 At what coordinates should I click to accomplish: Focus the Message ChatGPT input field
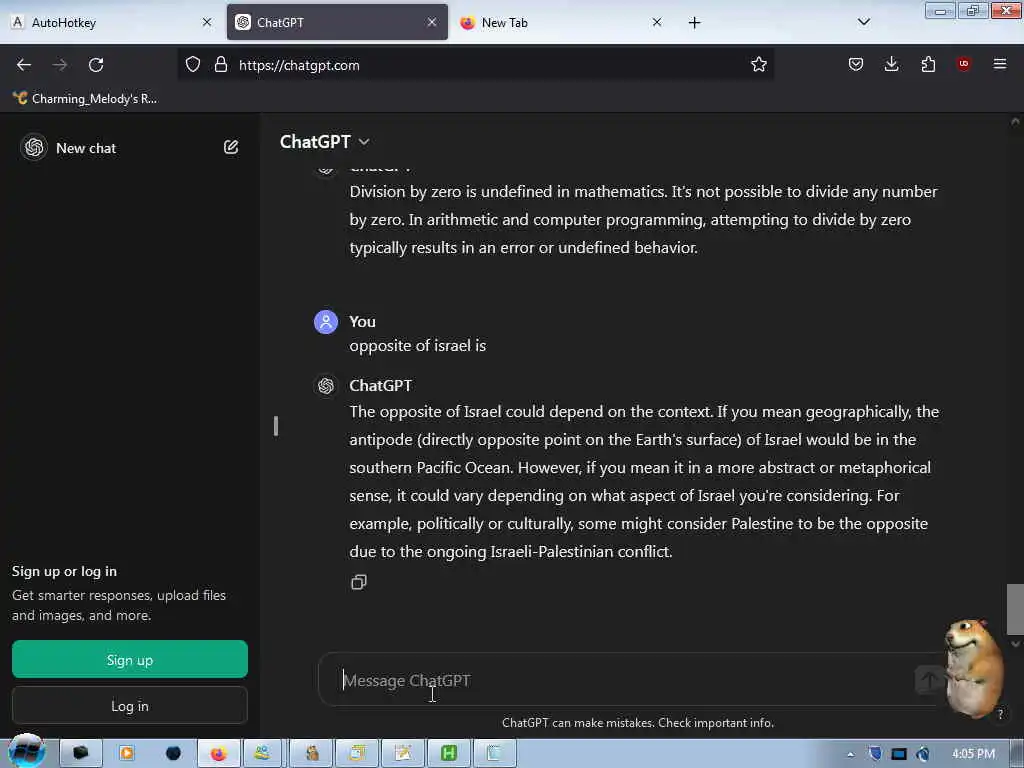click(x=627, y=680)
